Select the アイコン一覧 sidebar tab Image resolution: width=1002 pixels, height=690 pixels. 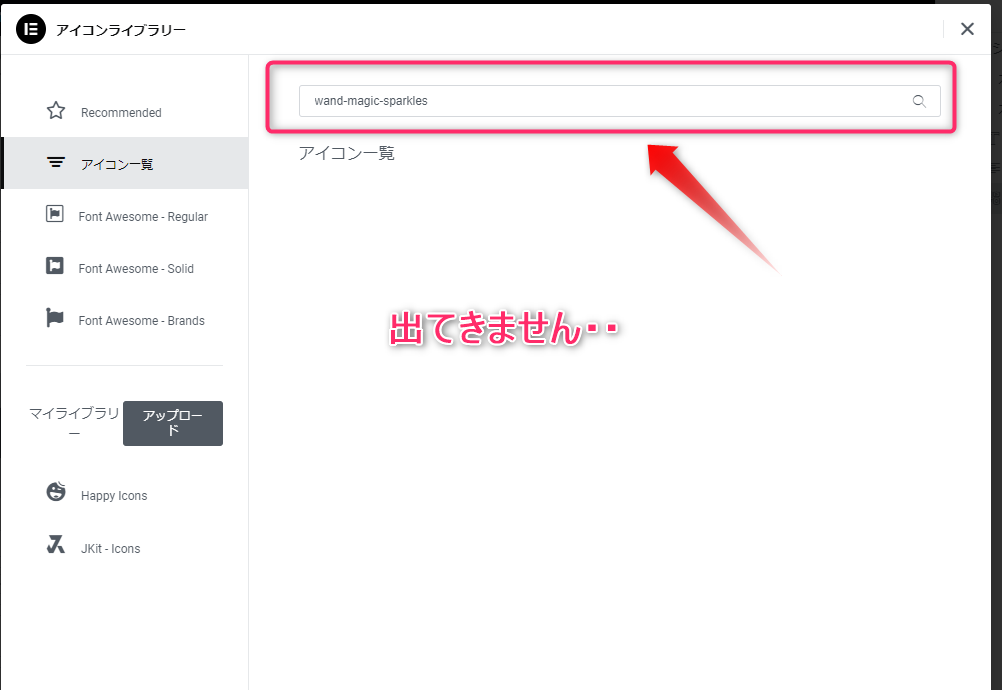point(117,165)
